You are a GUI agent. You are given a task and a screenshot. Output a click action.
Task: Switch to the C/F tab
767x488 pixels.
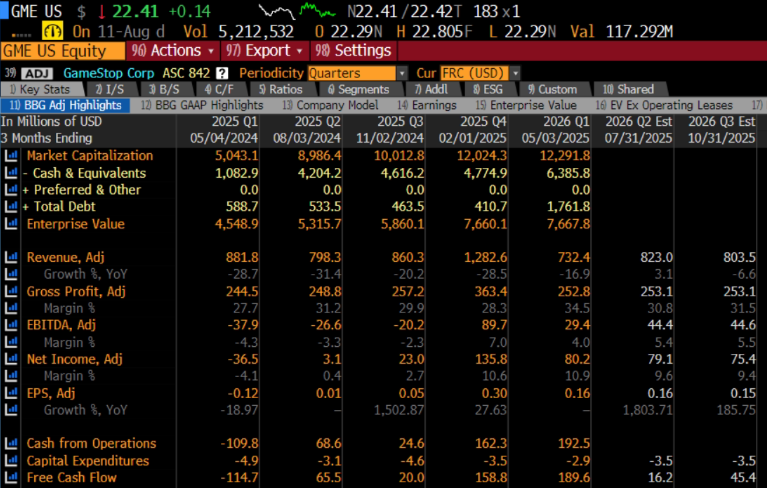tap(219, 89)
